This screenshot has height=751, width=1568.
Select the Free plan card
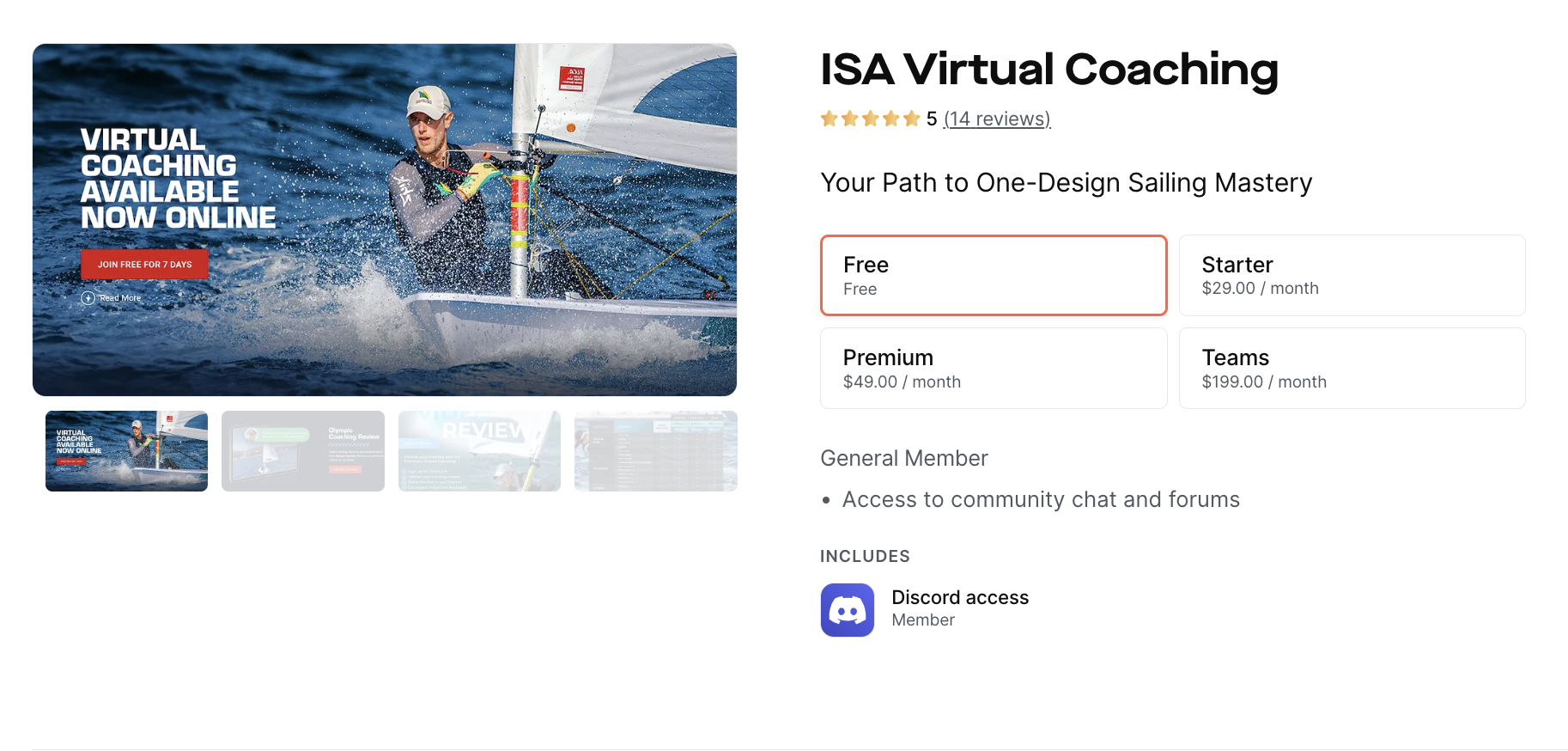(x=994, y=275)
